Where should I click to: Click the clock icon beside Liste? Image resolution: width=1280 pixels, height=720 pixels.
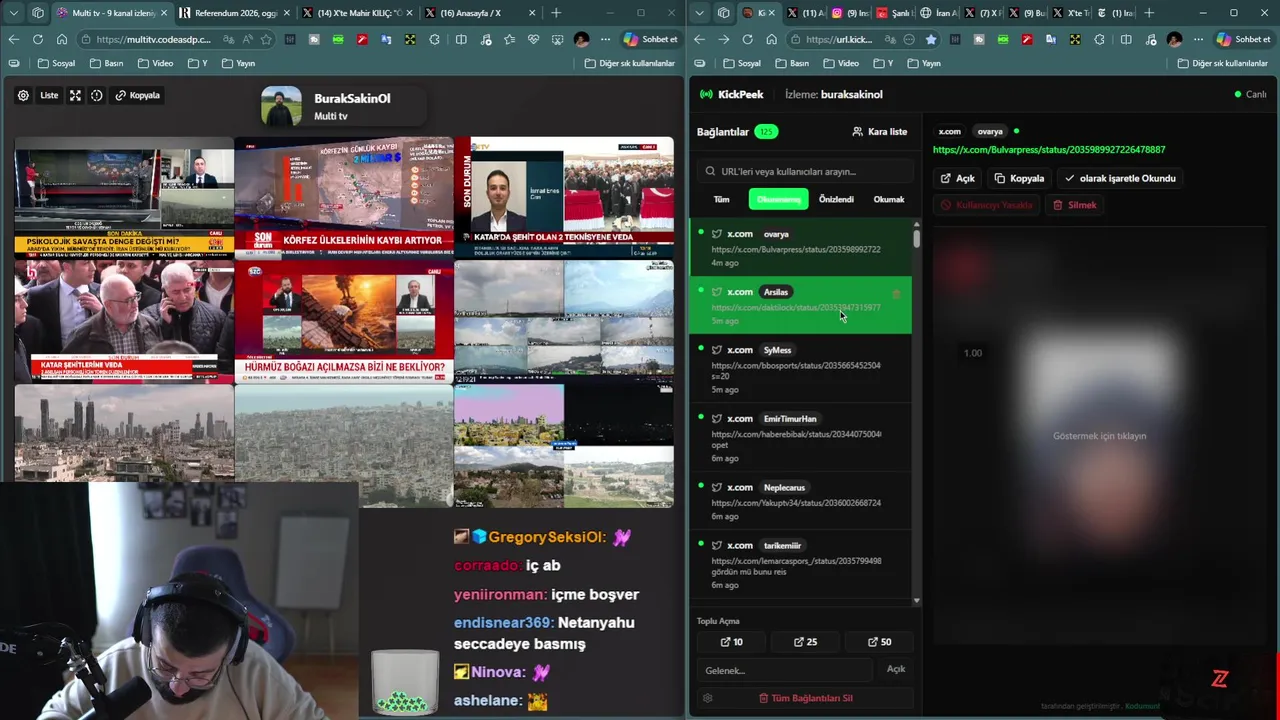point(97,96)
